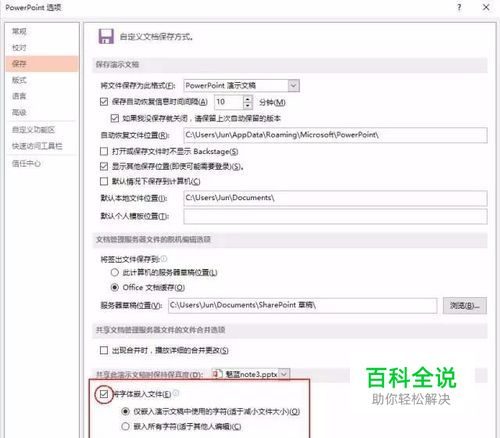Click info icon beside 将字体嵌入文件

176,393
